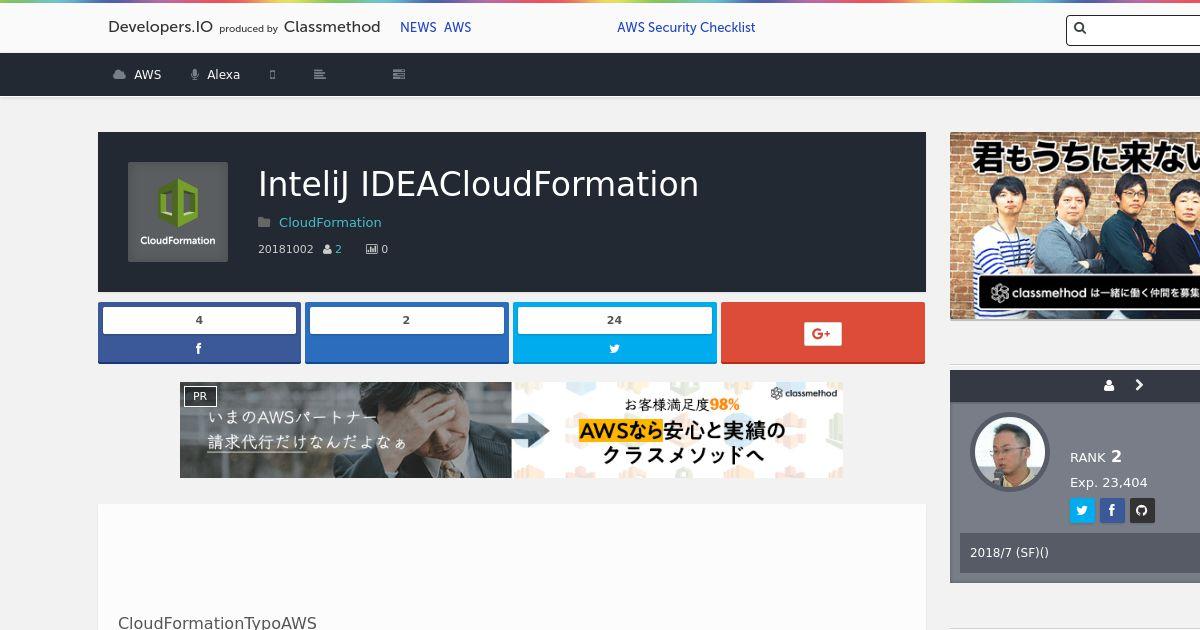Open the Developers.IO site logo
1200x630 pixels.
click(x=244, y=27)
